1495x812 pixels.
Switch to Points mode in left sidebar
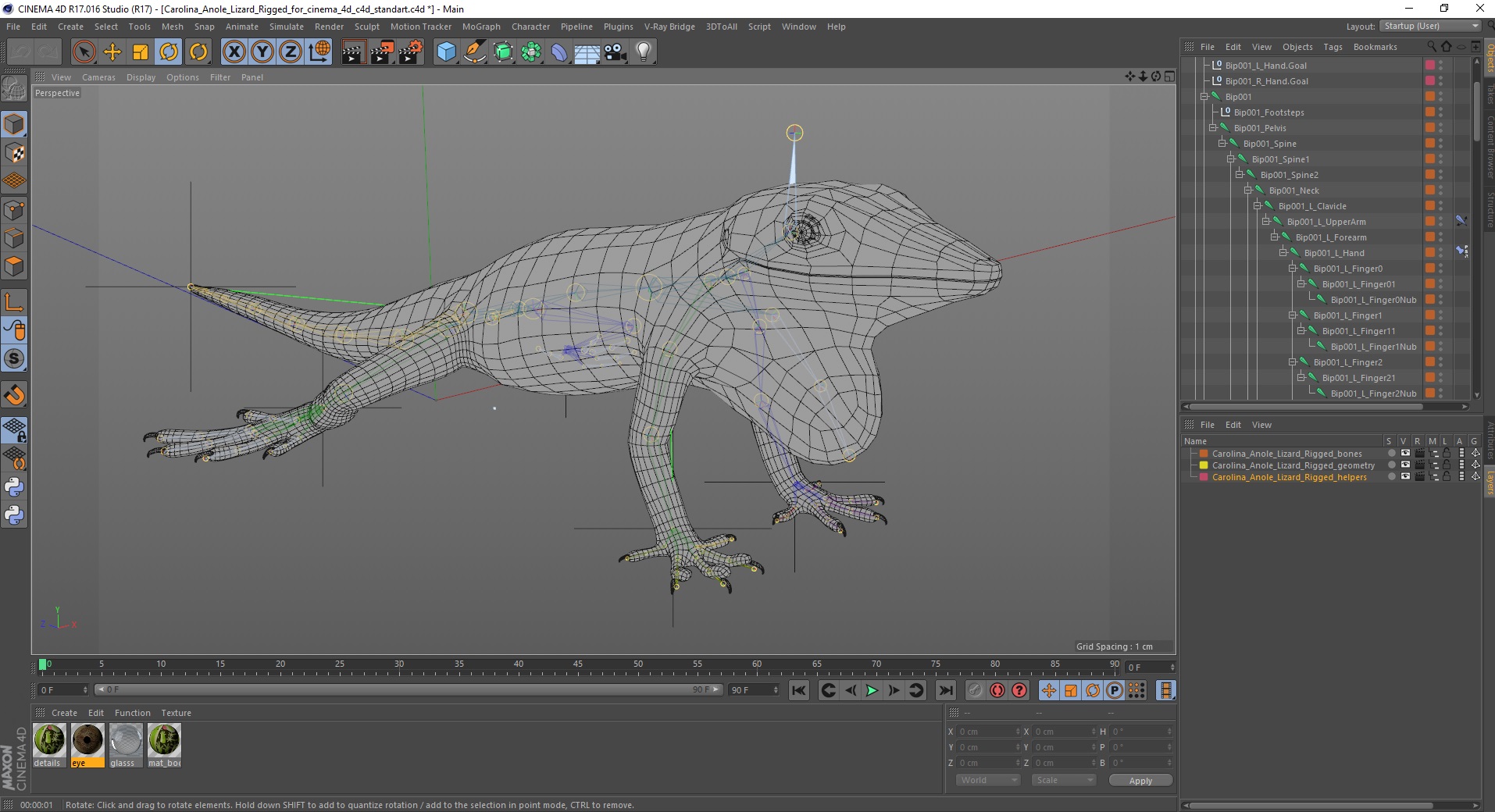pos(14,210)
